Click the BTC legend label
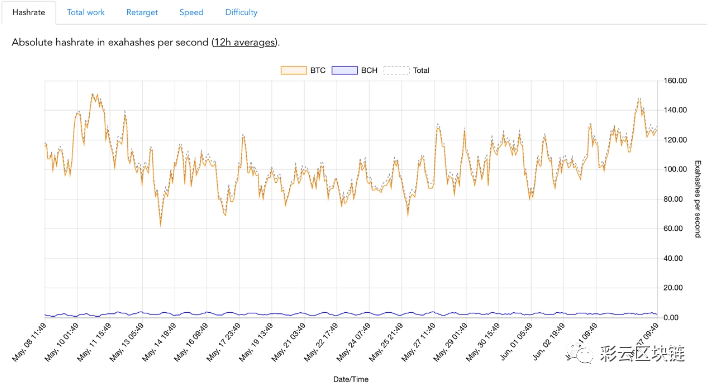Screen dimensions: 707x384 point(318,70)
